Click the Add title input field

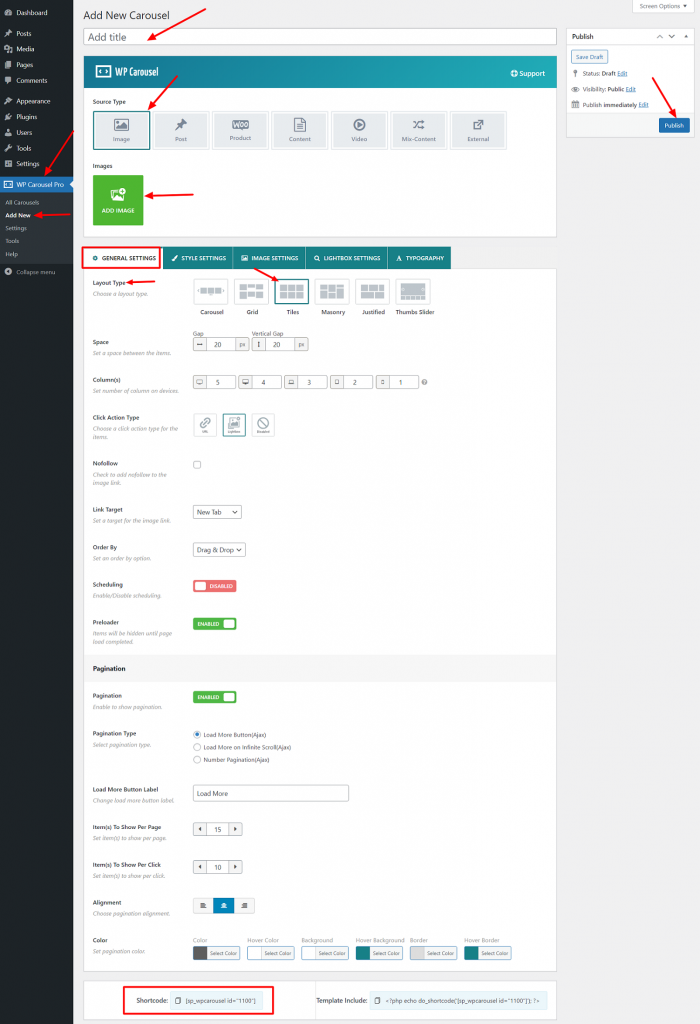[x=320, y=37]
